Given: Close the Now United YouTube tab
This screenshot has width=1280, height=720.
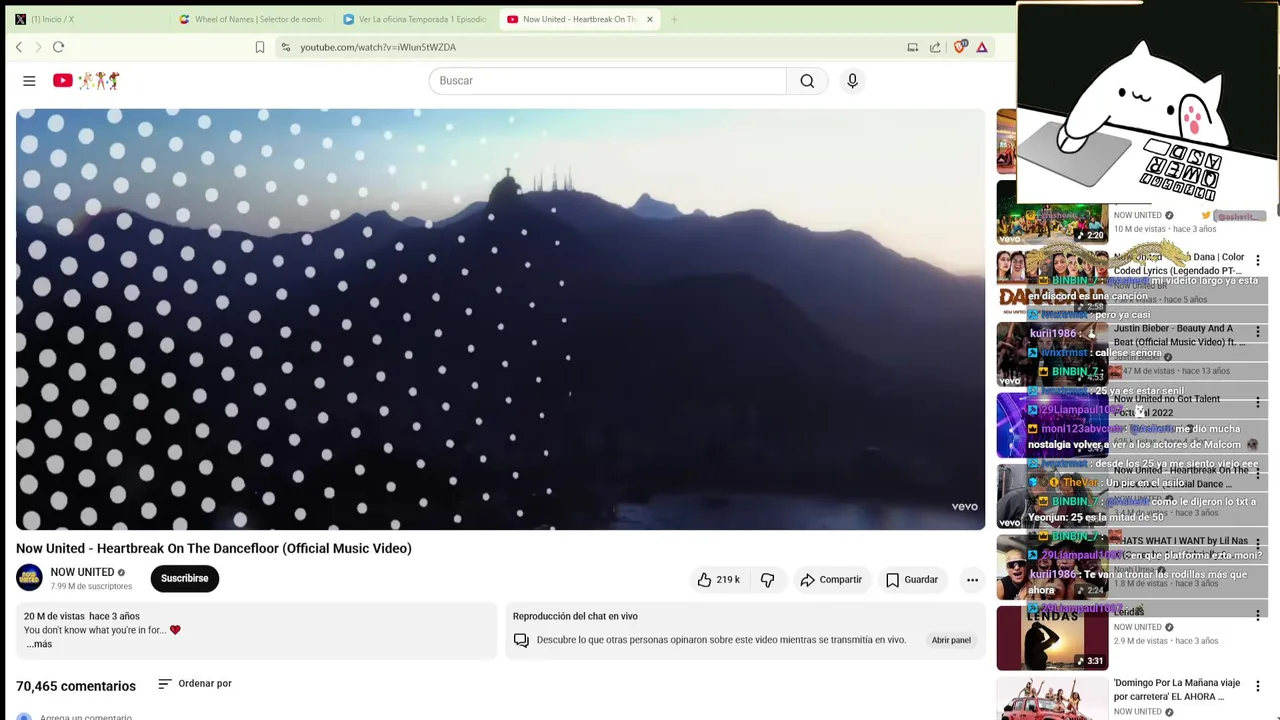Looking at the screenshot, I should pos(650,19).
